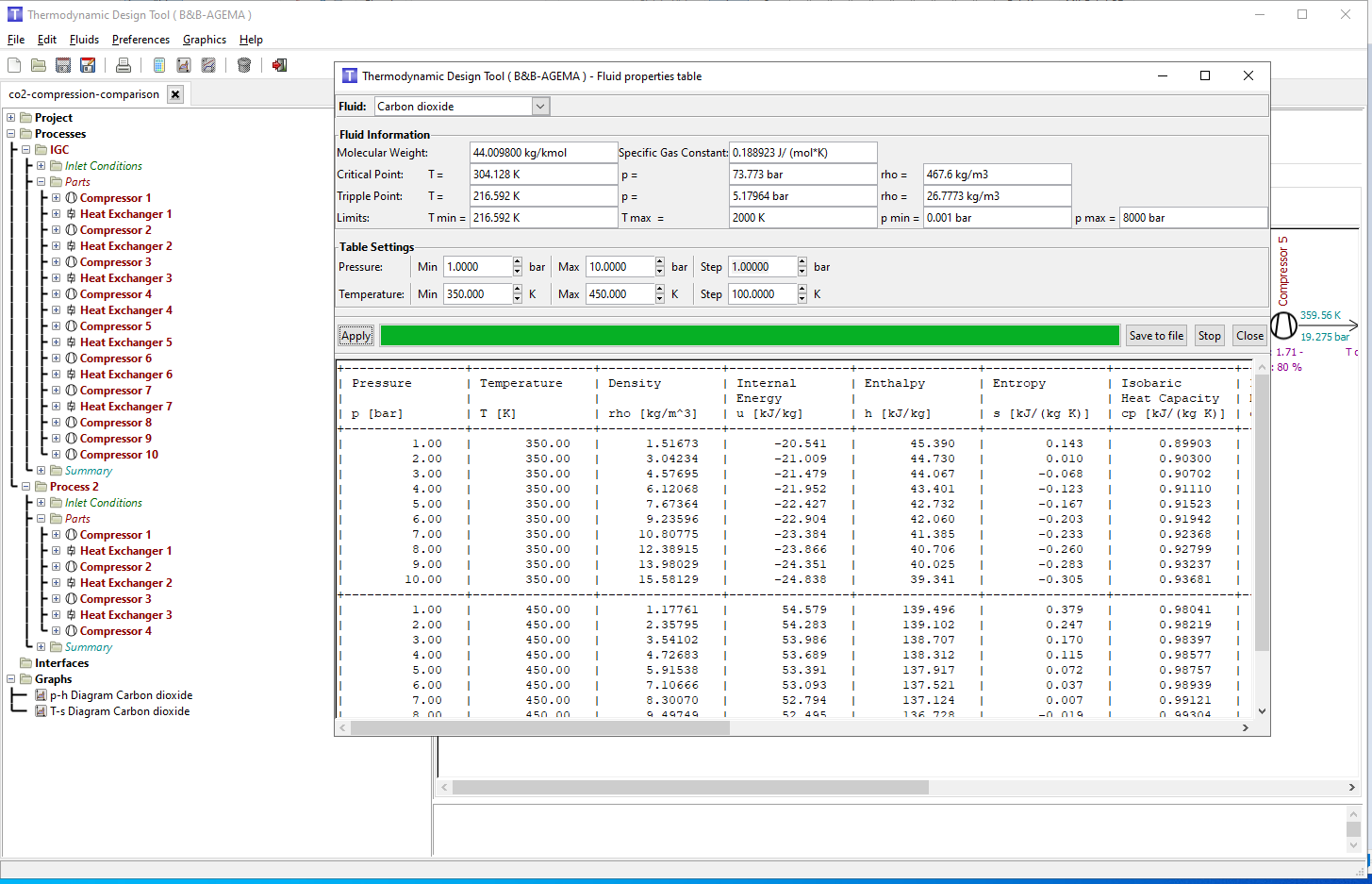Click the printer icon in toolbar

123,65
